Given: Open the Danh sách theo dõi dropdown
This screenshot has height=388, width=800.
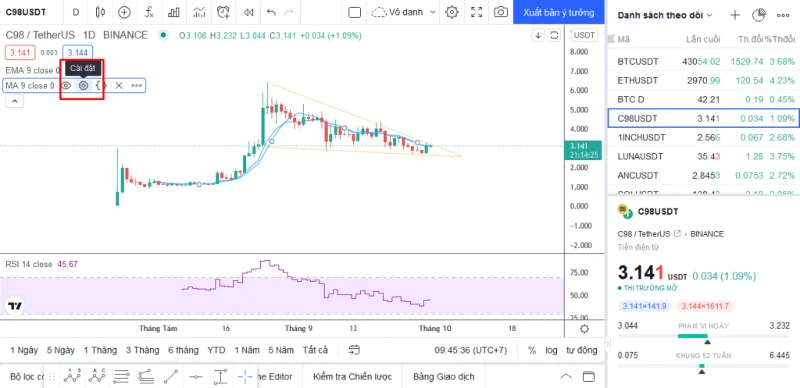Looking at the screenshot, I should (x=665, y=15).
